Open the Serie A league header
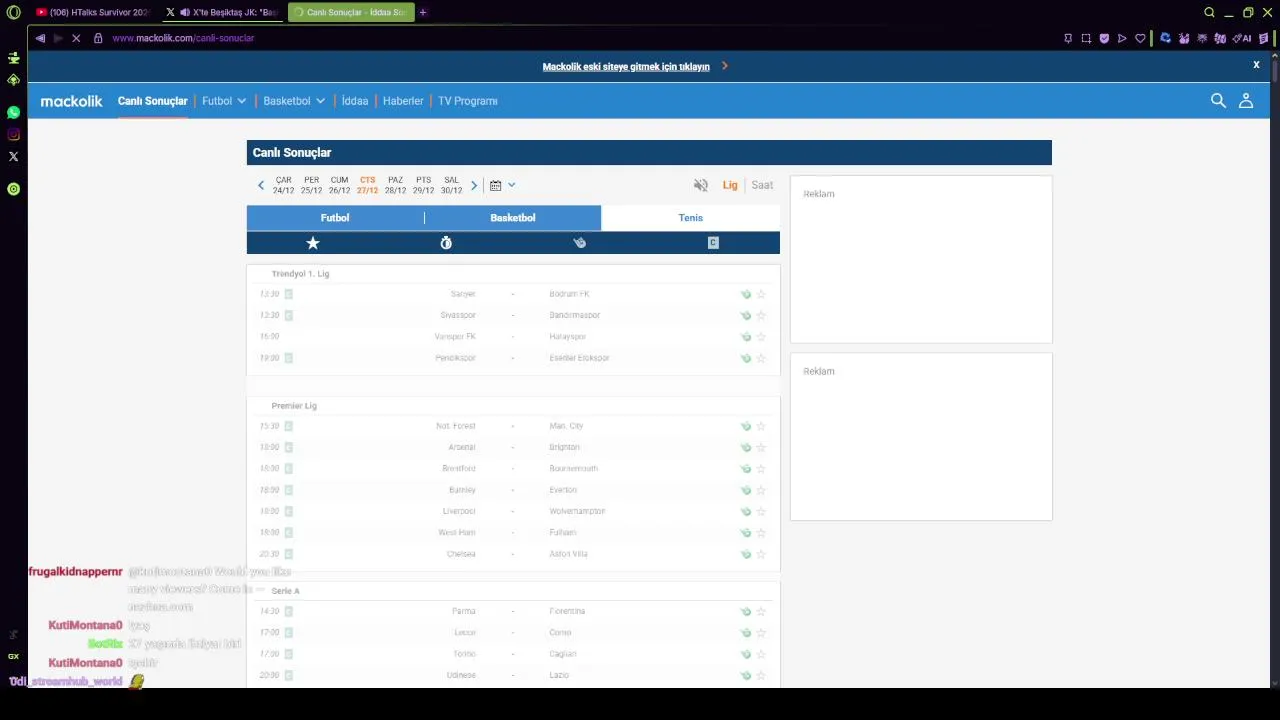The height and width of the screenshot is (720, 1280). (x=285, y=591)
